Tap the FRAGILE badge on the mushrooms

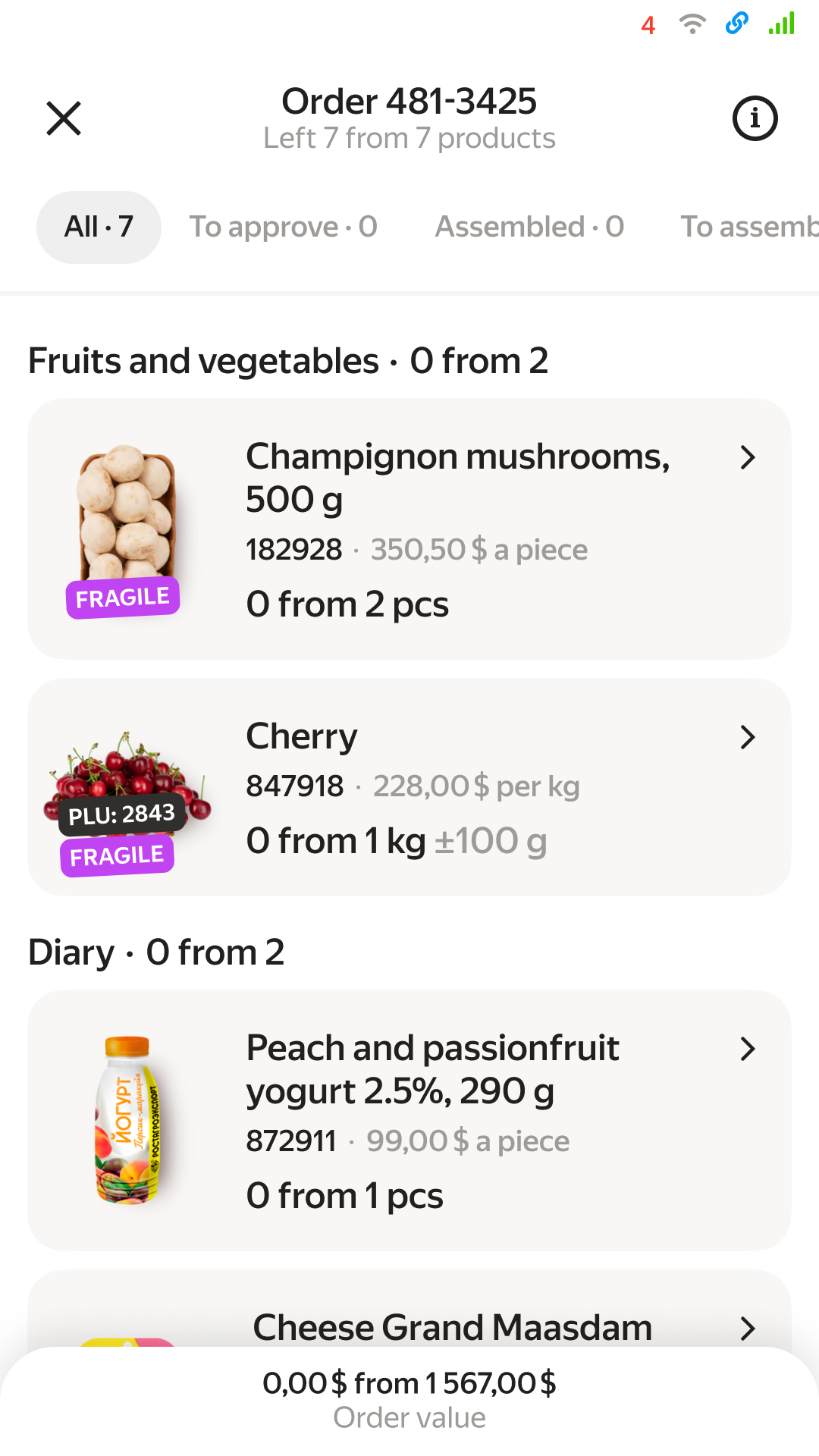pos(123,598)
